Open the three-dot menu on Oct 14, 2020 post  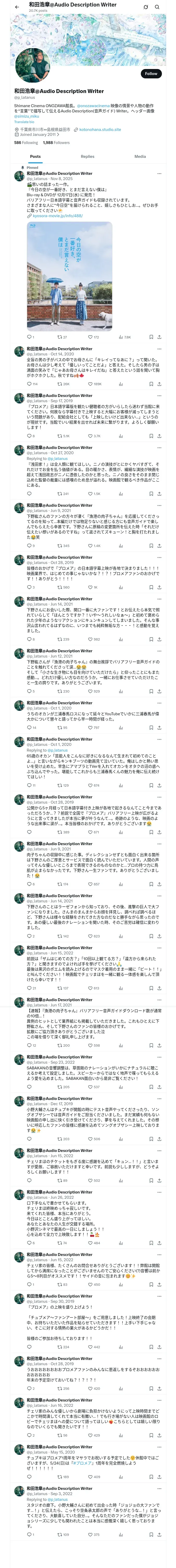(x=159, y=349)
